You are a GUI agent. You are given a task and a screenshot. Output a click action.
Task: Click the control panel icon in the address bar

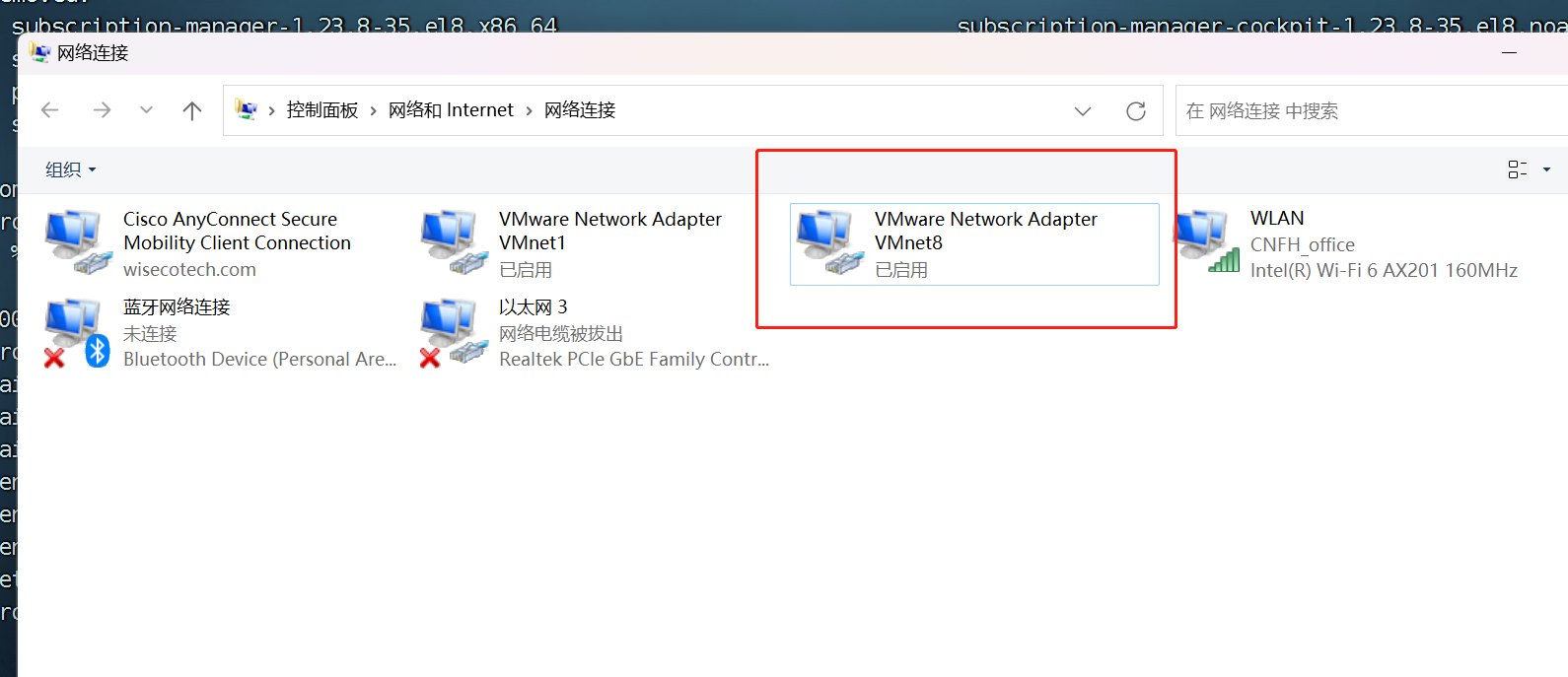[247, 110]
